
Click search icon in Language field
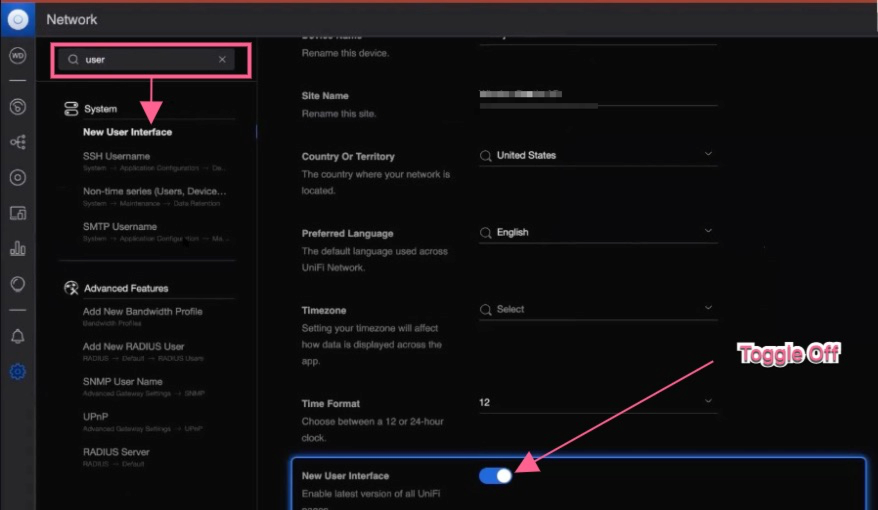click(x=485, y=232)
